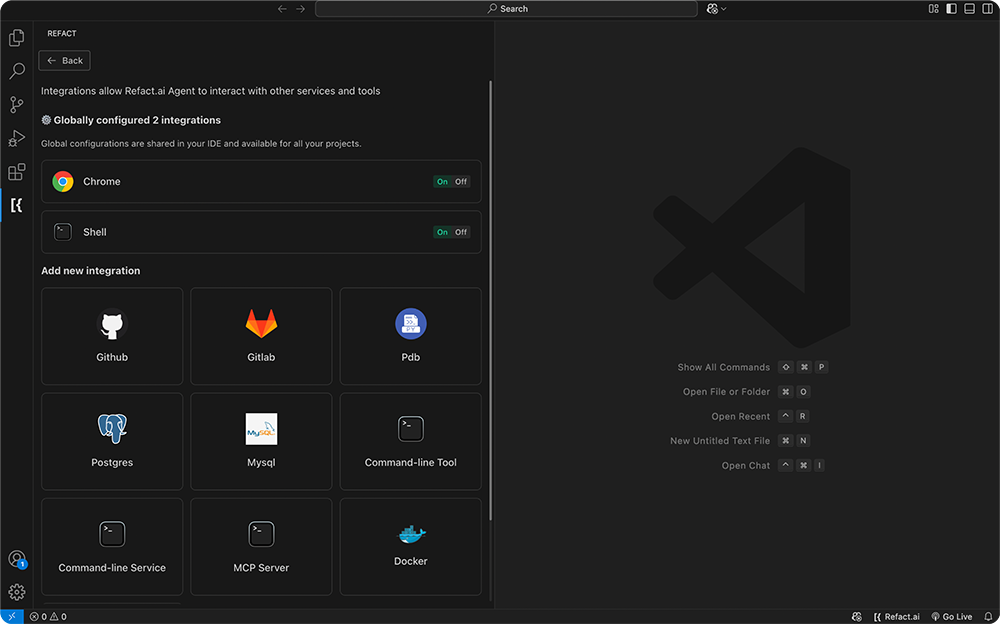Image resolution: width=1000 pixels, height=624 pixels.
Task: Start Go Live server from status bar
Action: tap(951, 616)
